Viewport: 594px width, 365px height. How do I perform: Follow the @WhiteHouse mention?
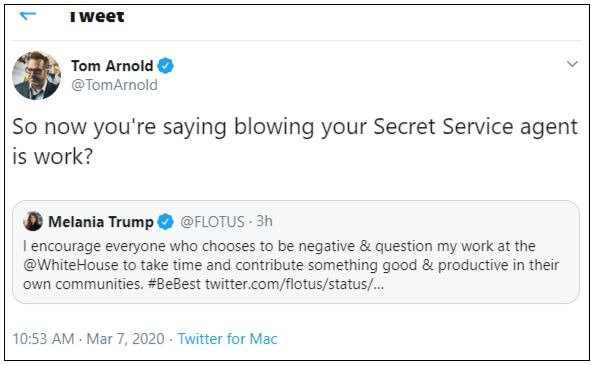pyautogui.click(x=71, y=265)
